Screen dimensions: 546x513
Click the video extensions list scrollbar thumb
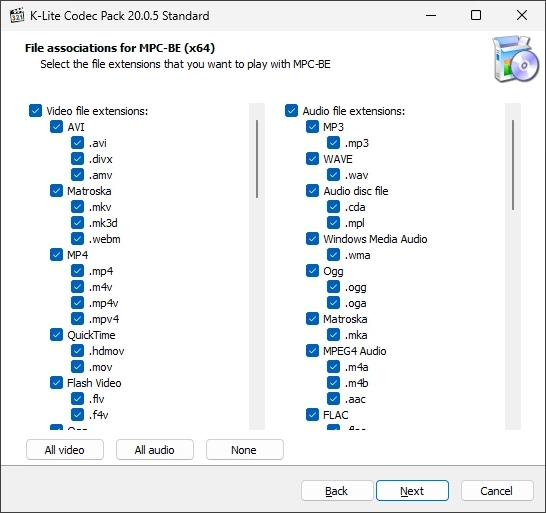click(x=257, y=159)
